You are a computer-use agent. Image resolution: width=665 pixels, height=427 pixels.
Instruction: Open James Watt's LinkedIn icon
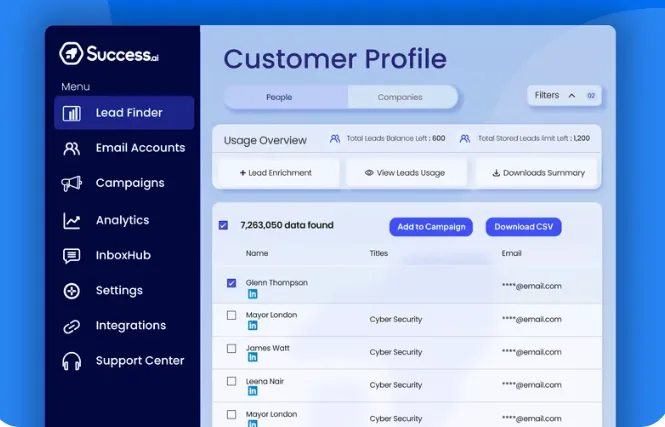[252, 357]
